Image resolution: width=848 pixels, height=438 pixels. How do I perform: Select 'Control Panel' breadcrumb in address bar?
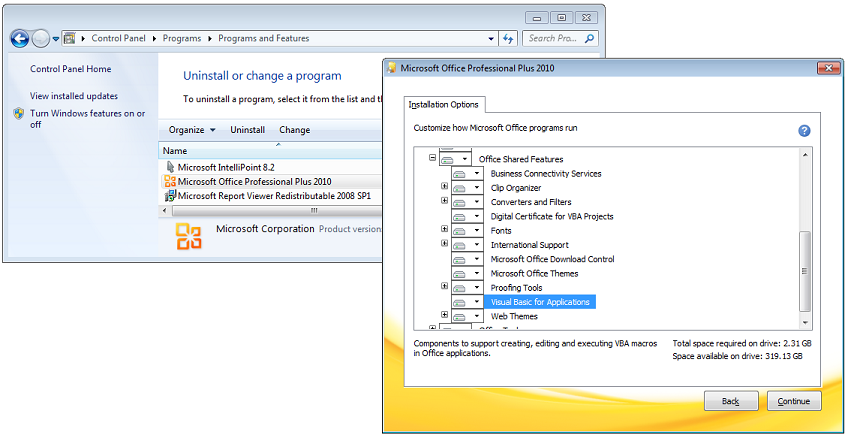[x=120, y=38]
